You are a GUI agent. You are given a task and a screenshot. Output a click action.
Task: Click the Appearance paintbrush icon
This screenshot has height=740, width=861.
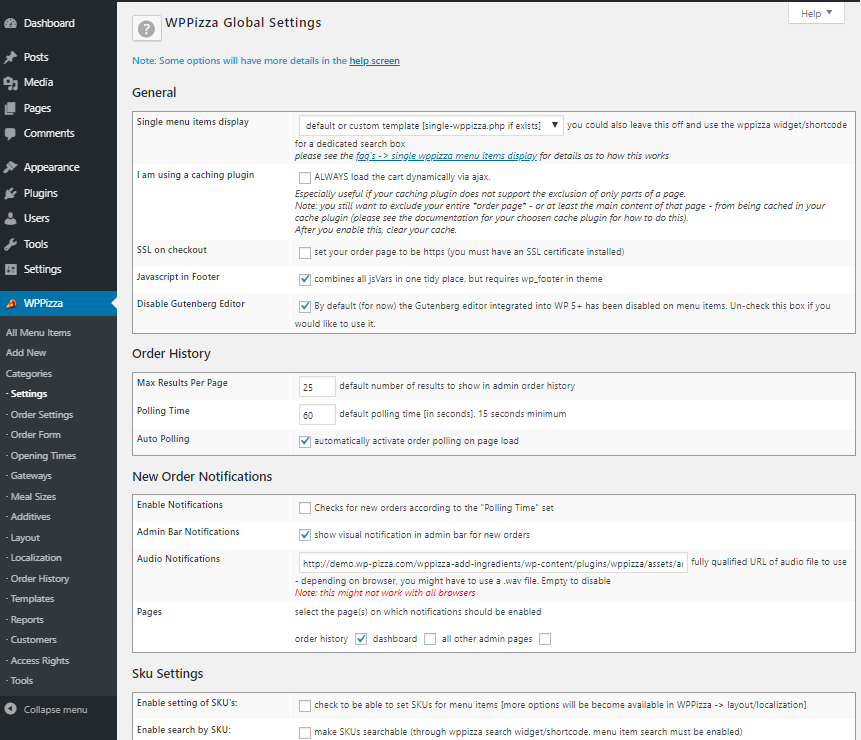11,168
